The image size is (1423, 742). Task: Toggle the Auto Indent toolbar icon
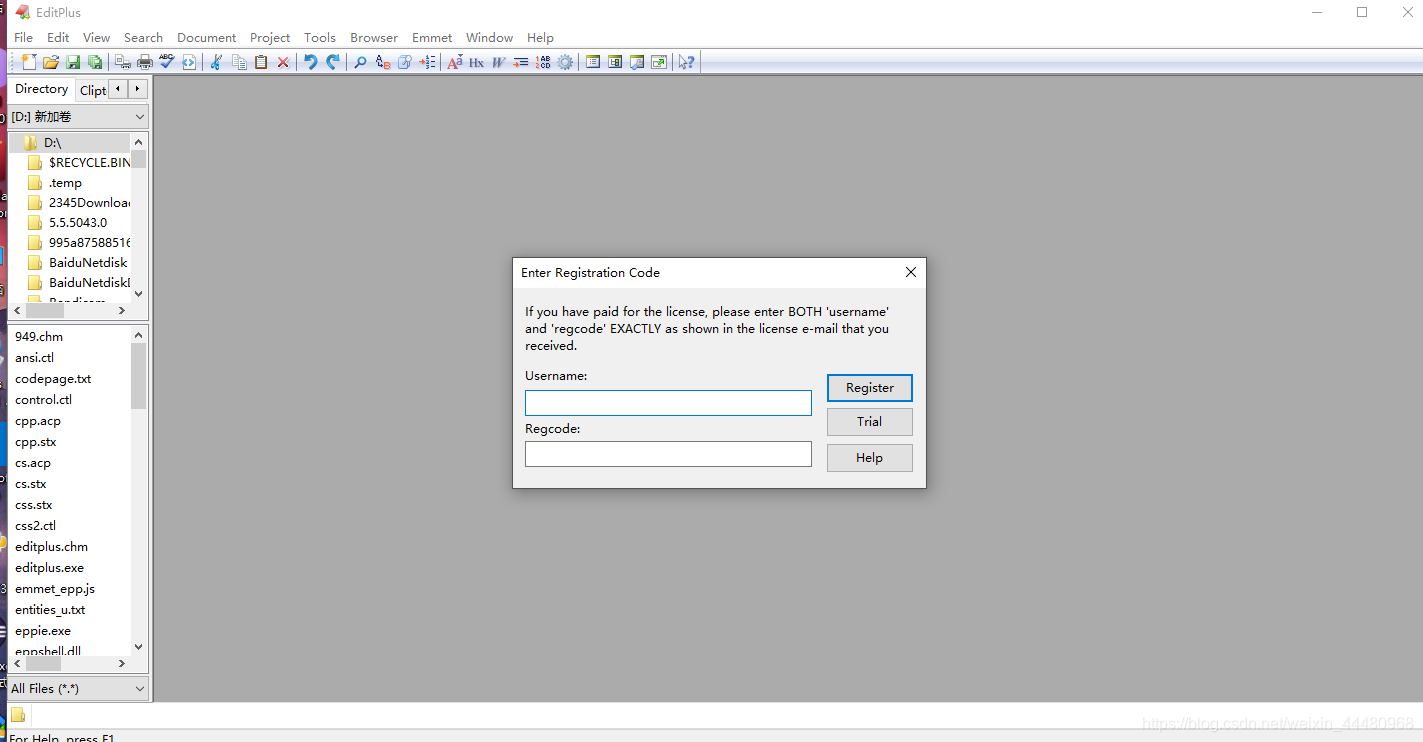[520, 62]
